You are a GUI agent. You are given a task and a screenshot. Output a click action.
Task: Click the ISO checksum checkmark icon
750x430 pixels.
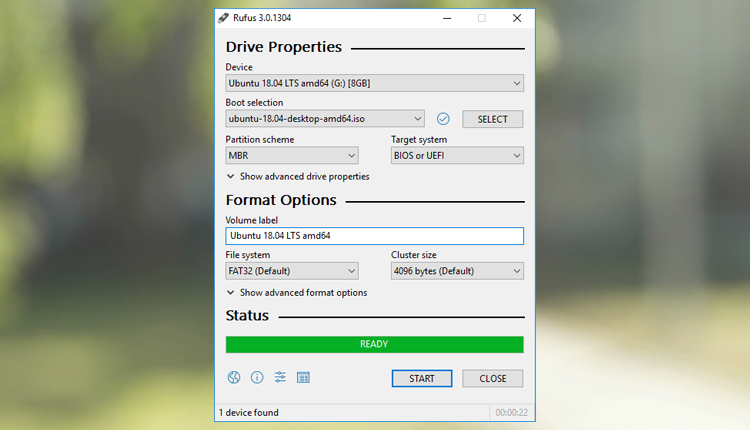click(443, 119)
